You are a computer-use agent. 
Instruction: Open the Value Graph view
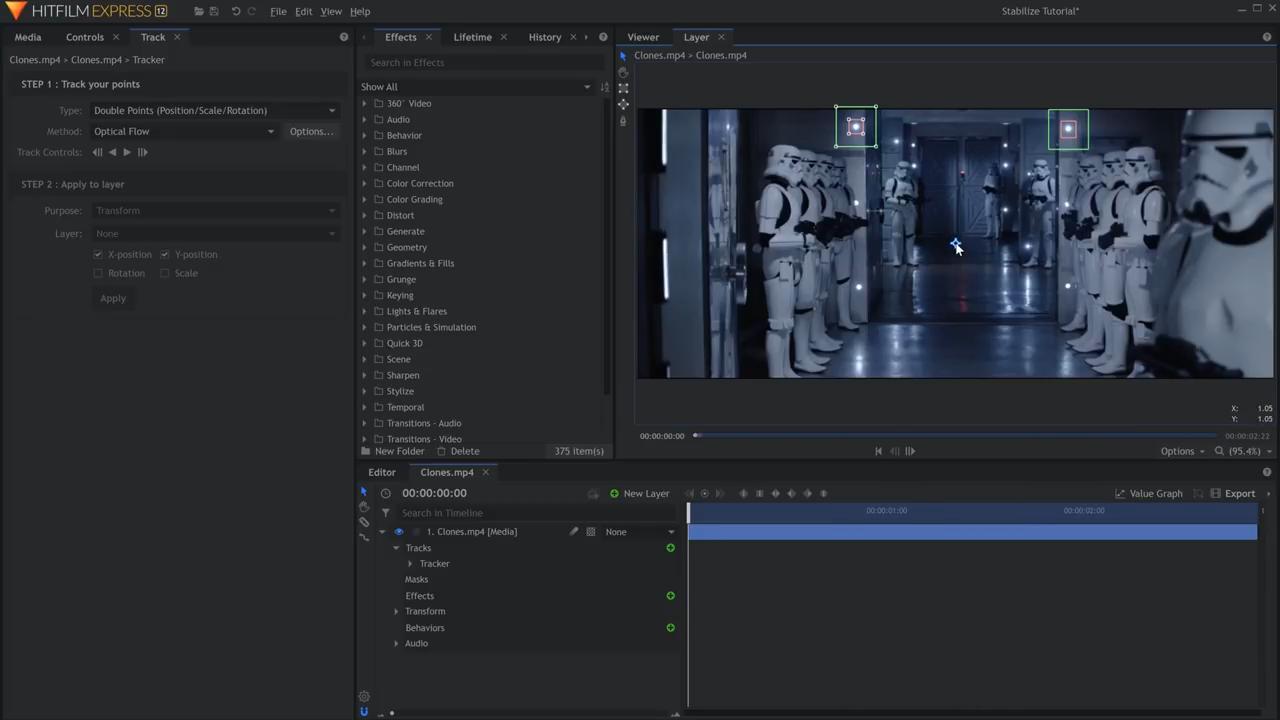point(1149,493)
